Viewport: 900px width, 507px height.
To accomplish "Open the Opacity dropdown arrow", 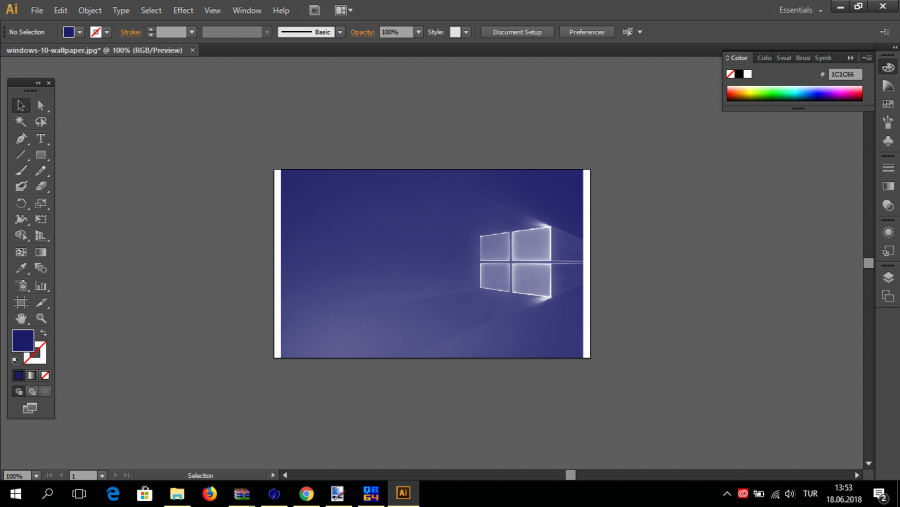I will [417, 32].
